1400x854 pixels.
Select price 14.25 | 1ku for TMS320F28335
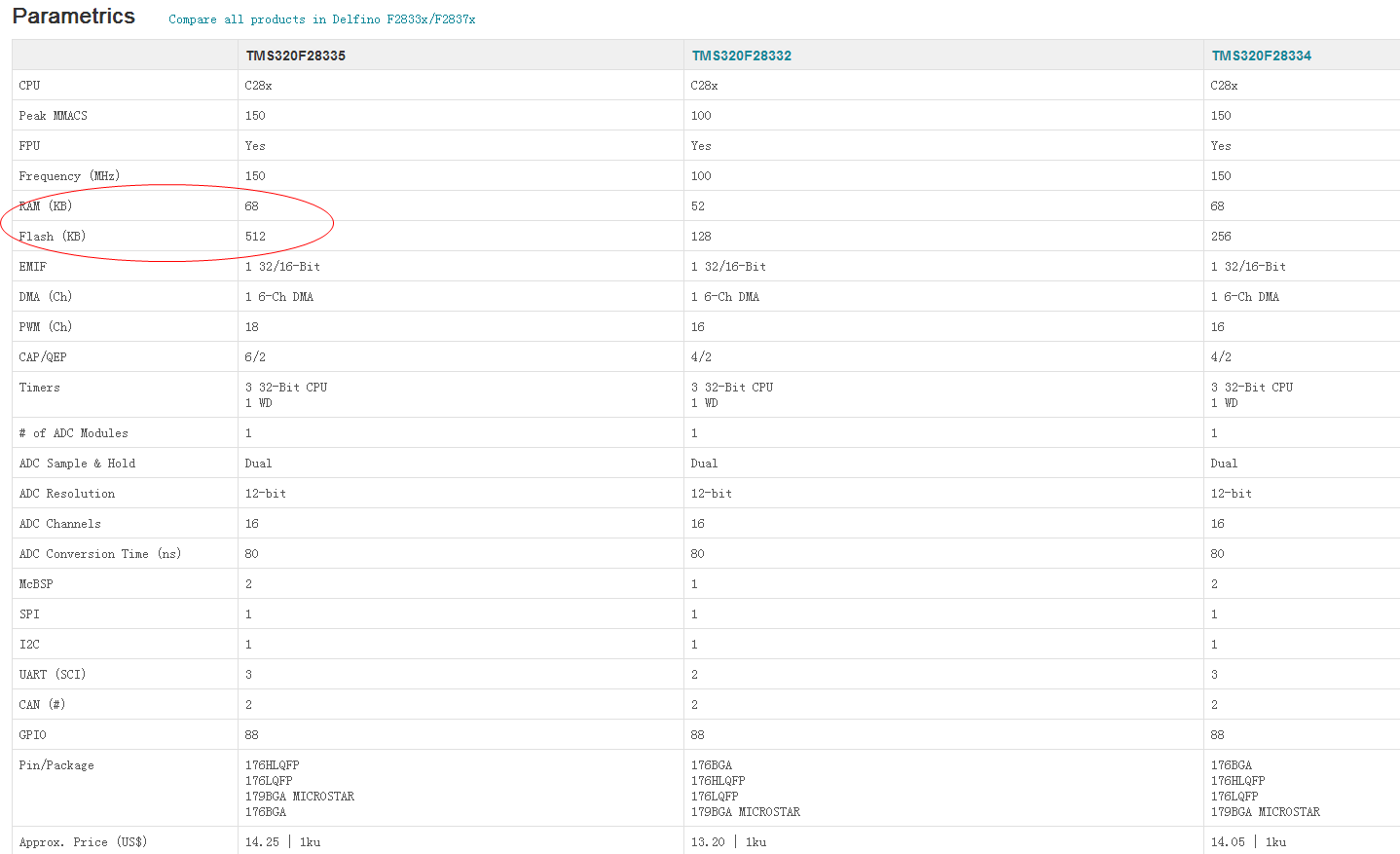(282, 842)
